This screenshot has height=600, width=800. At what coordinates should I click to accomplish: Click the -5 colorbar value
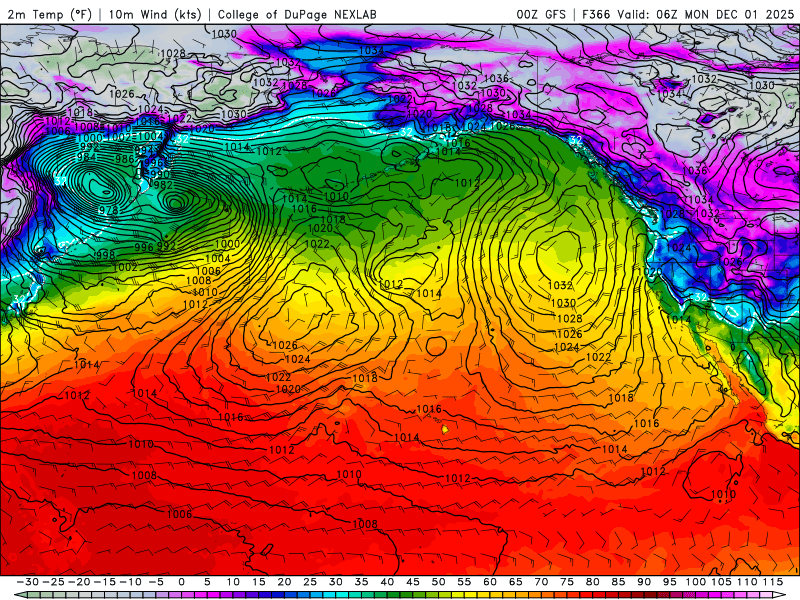click(x=156, y=582)
